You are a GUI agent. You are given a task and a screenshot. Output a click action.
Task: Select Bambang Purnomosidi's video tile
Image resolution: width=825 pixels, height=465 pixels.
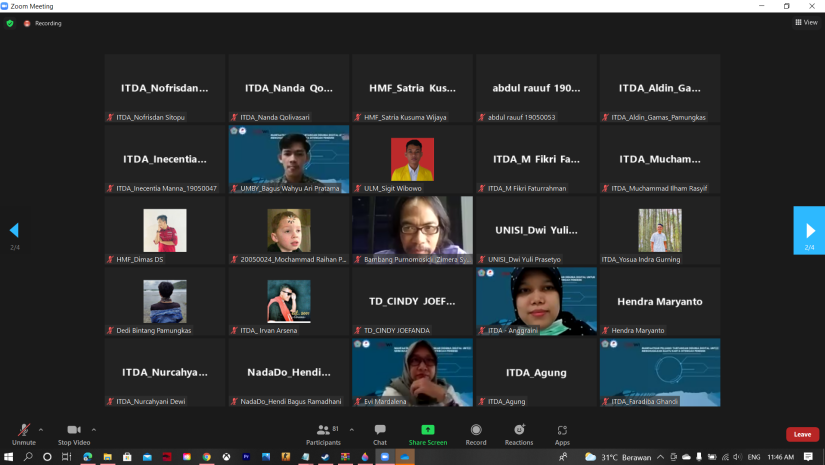coord(412,229)
